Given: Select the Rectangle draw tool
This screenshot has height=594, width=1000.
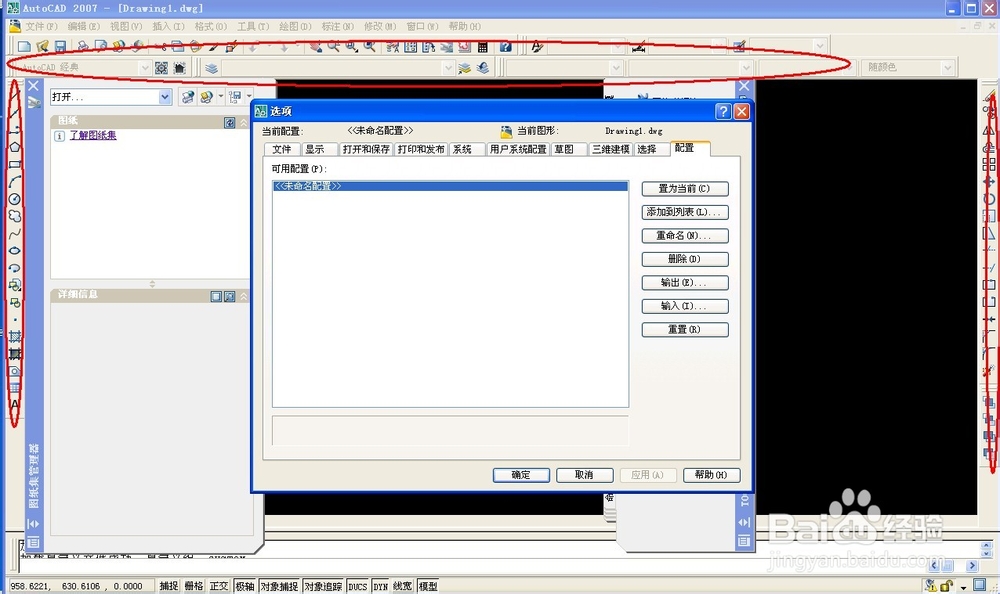Looking at the screenshot, I should [x=15, y=164].
